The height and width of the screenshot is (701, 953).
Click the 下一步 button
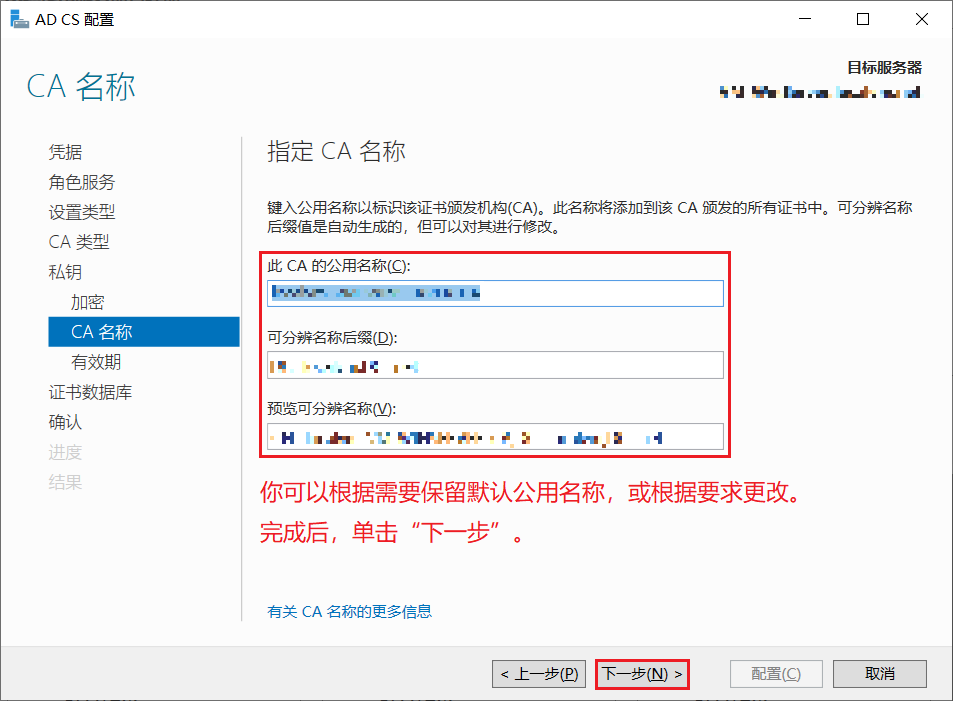coord(641,673)
